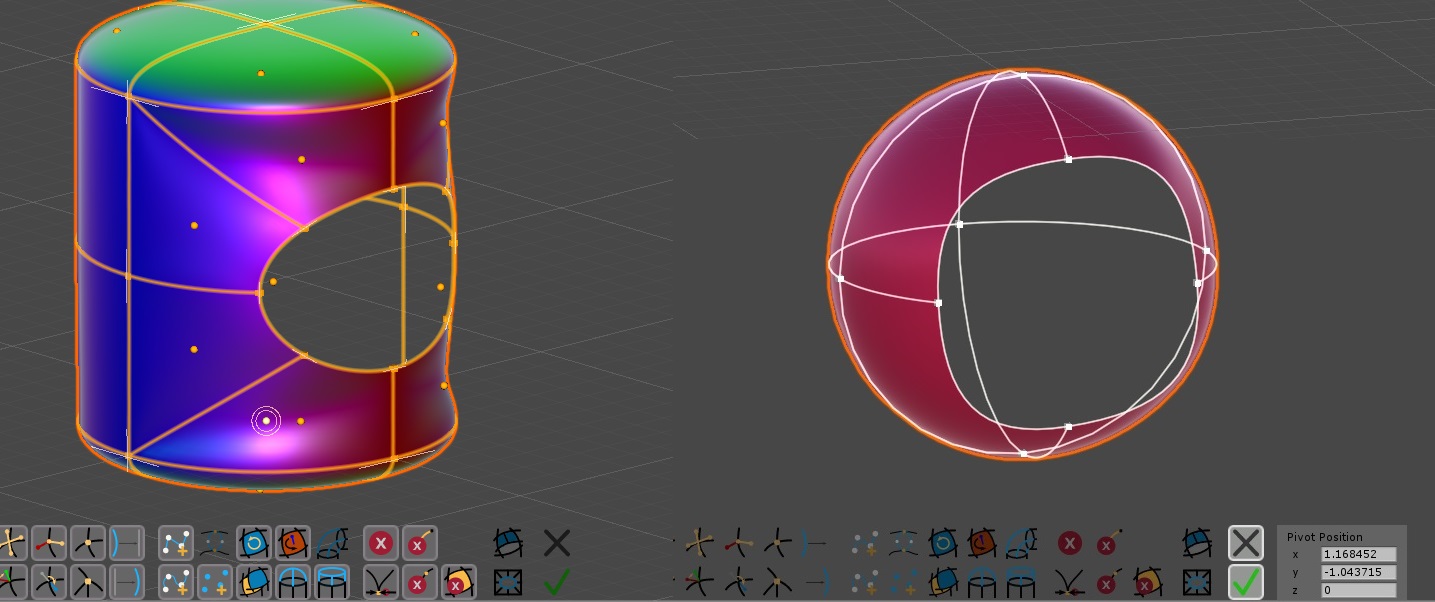Image resolution: width=1435 pixels, height=602 pixels.
Task: Click the 'Pivot Position' label
Action: tap(1325, 537)
